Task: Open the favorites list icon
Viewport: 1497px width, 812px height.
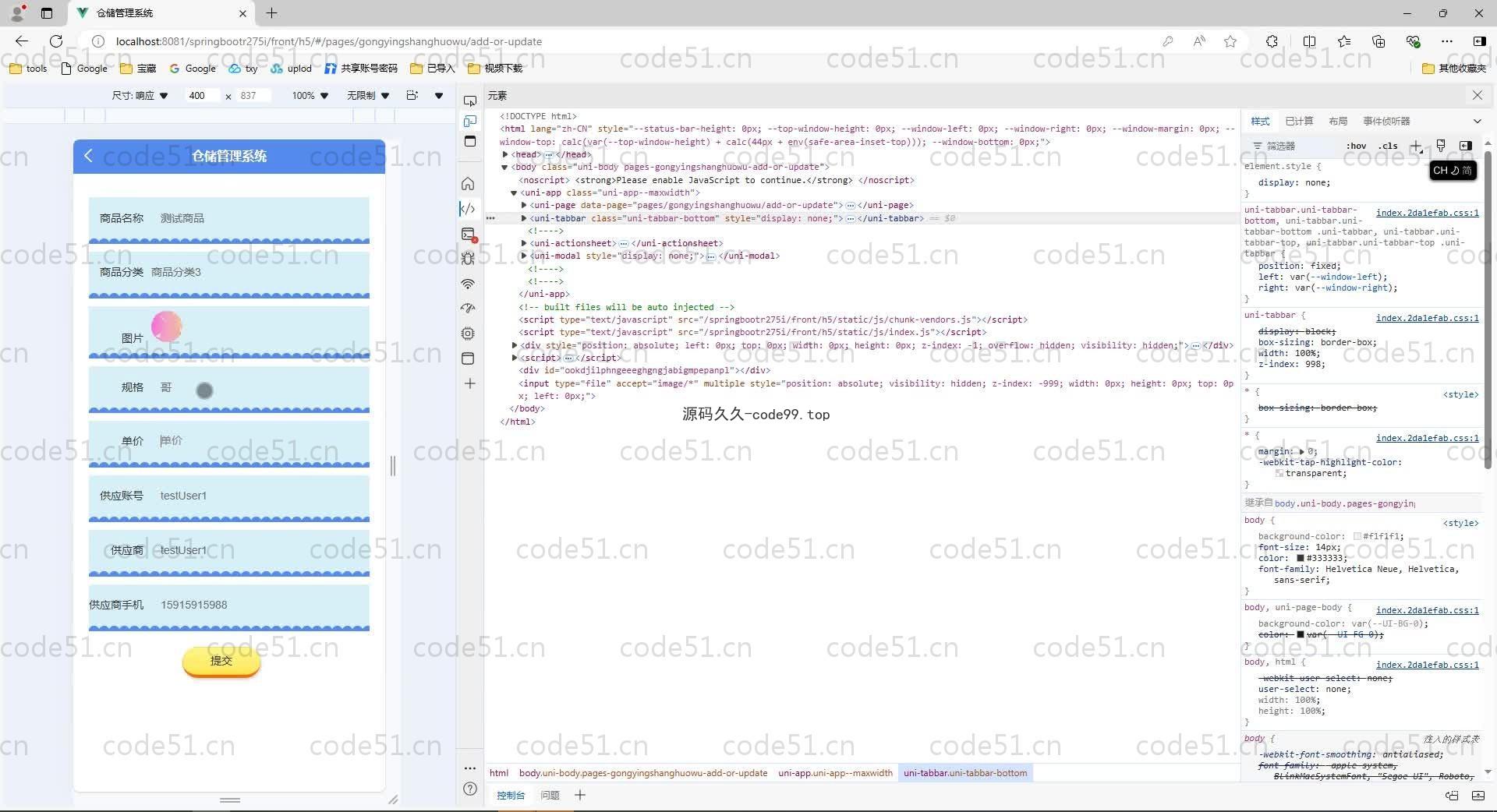Action: point(1344,41)
